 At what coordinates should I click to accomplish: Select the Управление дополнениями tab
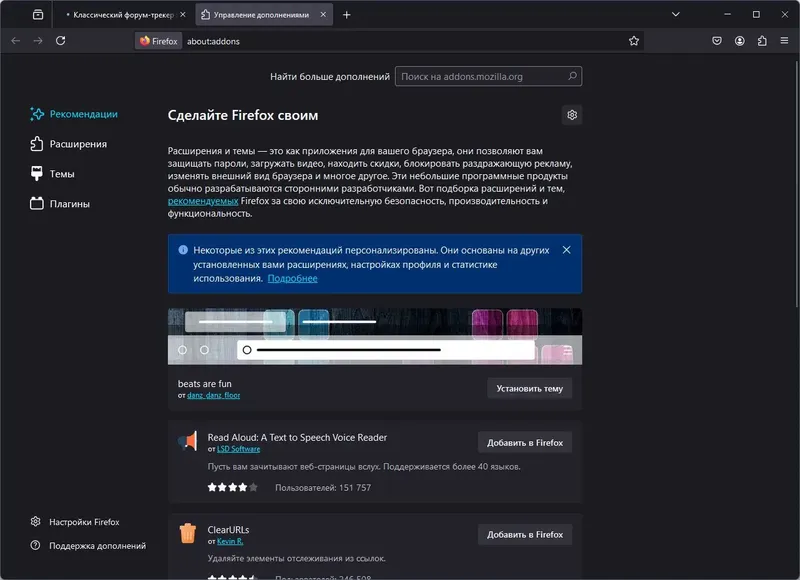[x=262, y=15]
